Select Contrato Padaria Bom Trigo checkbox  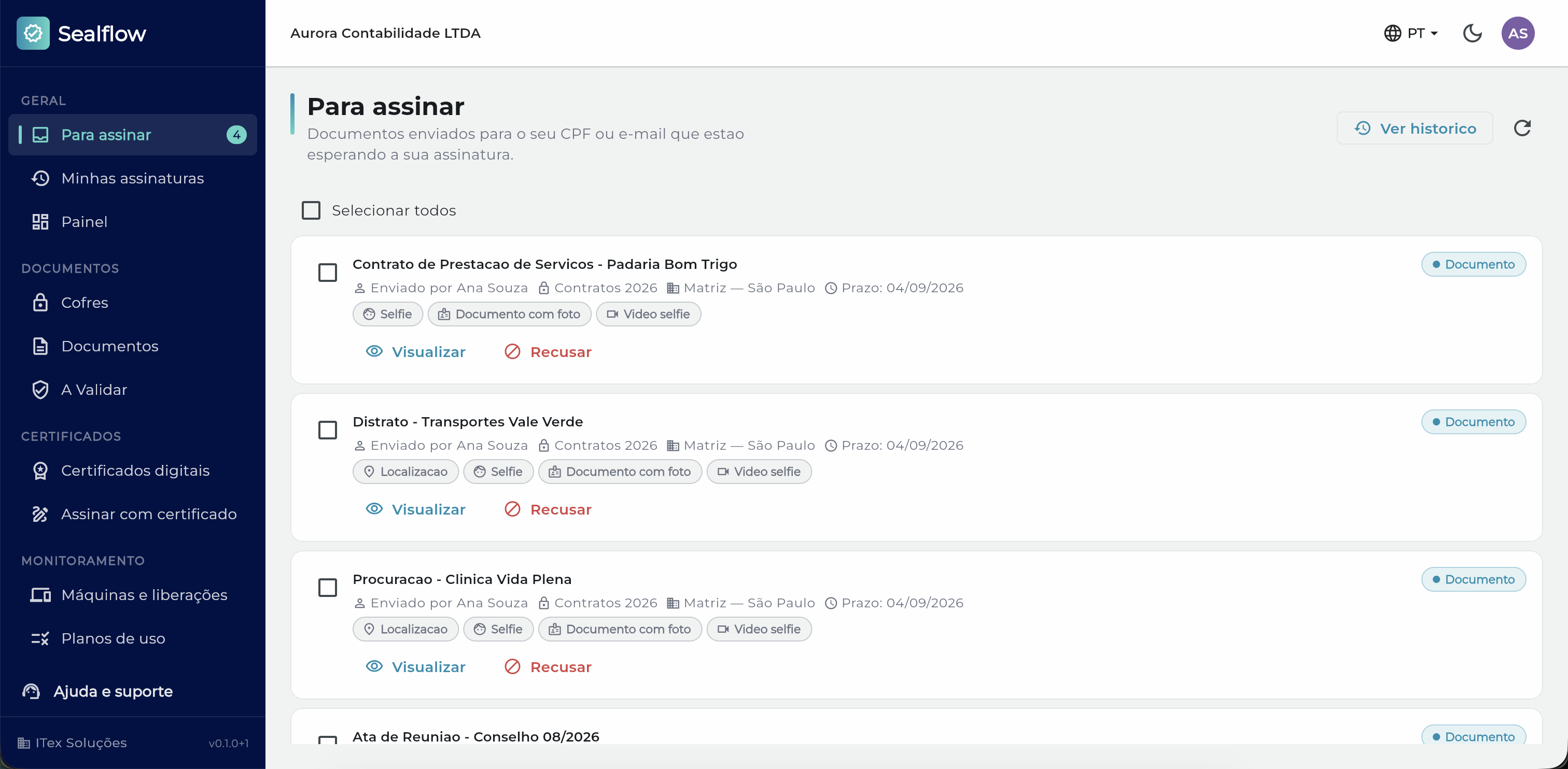pos(328,272)
